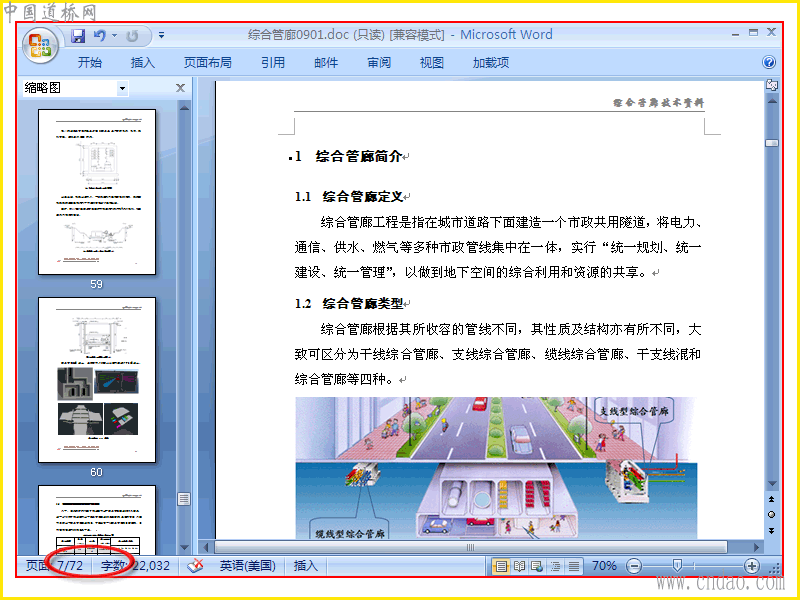
Task: Open Word help question mark icon
Action: [x=769, y=62]
